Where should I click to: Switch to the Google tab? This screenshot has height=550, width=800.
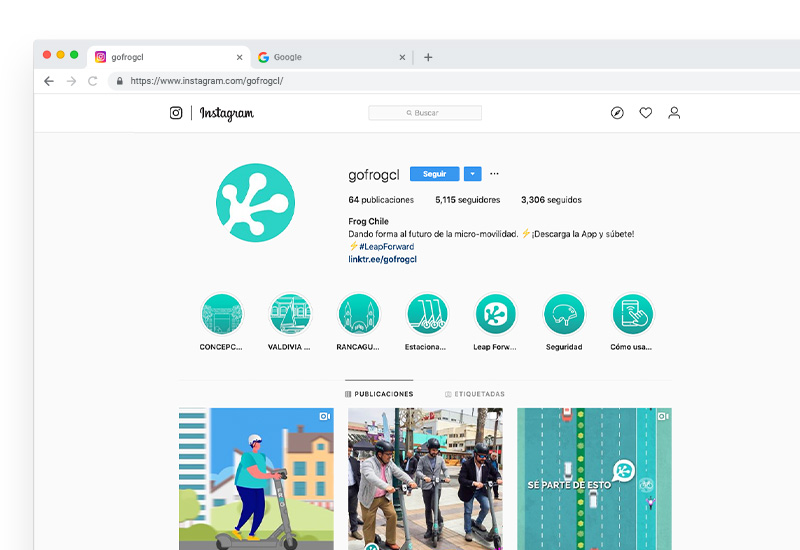click(332, 57)
